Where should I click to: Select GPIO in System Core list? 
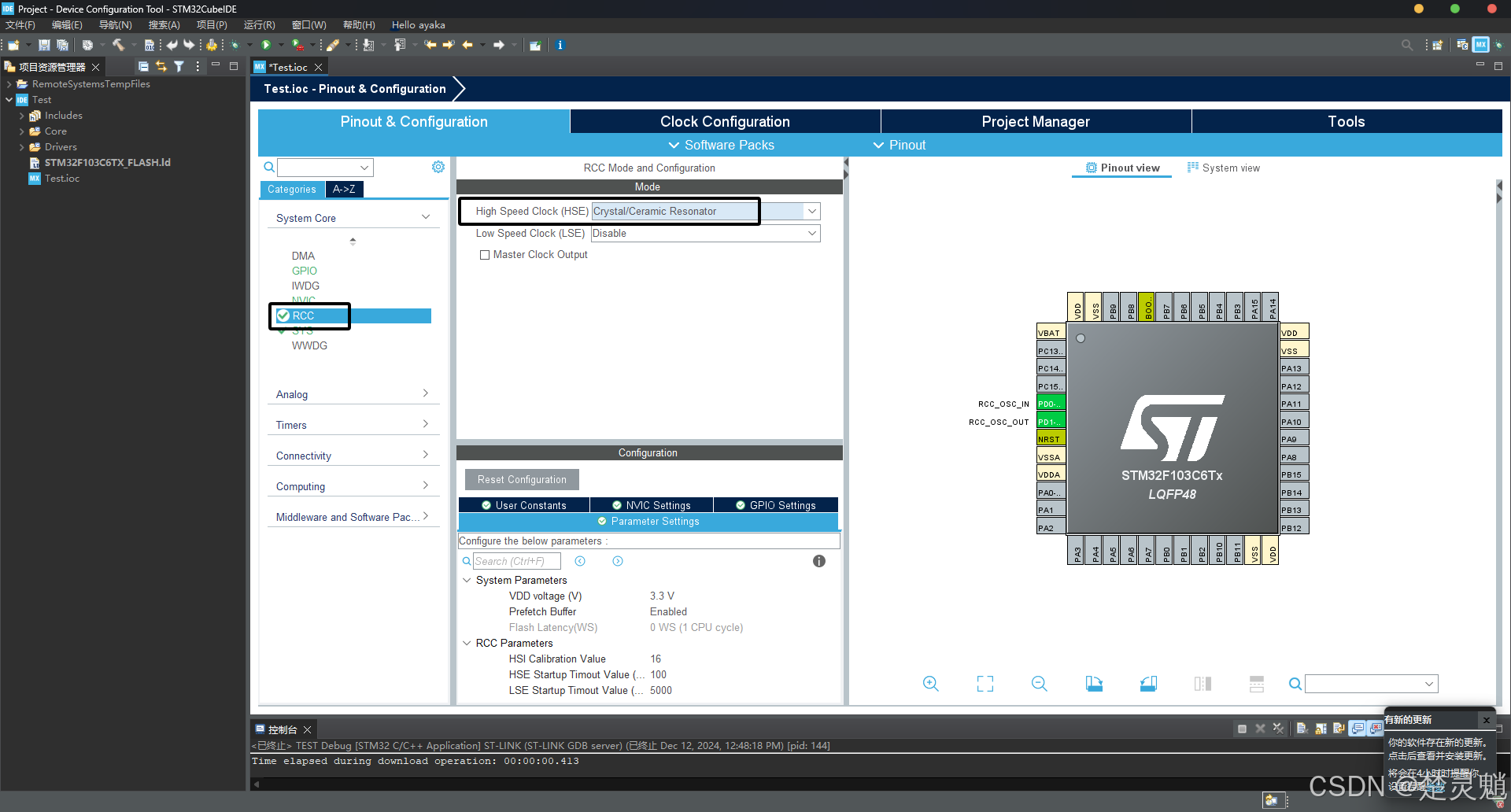tap(305, 271)
